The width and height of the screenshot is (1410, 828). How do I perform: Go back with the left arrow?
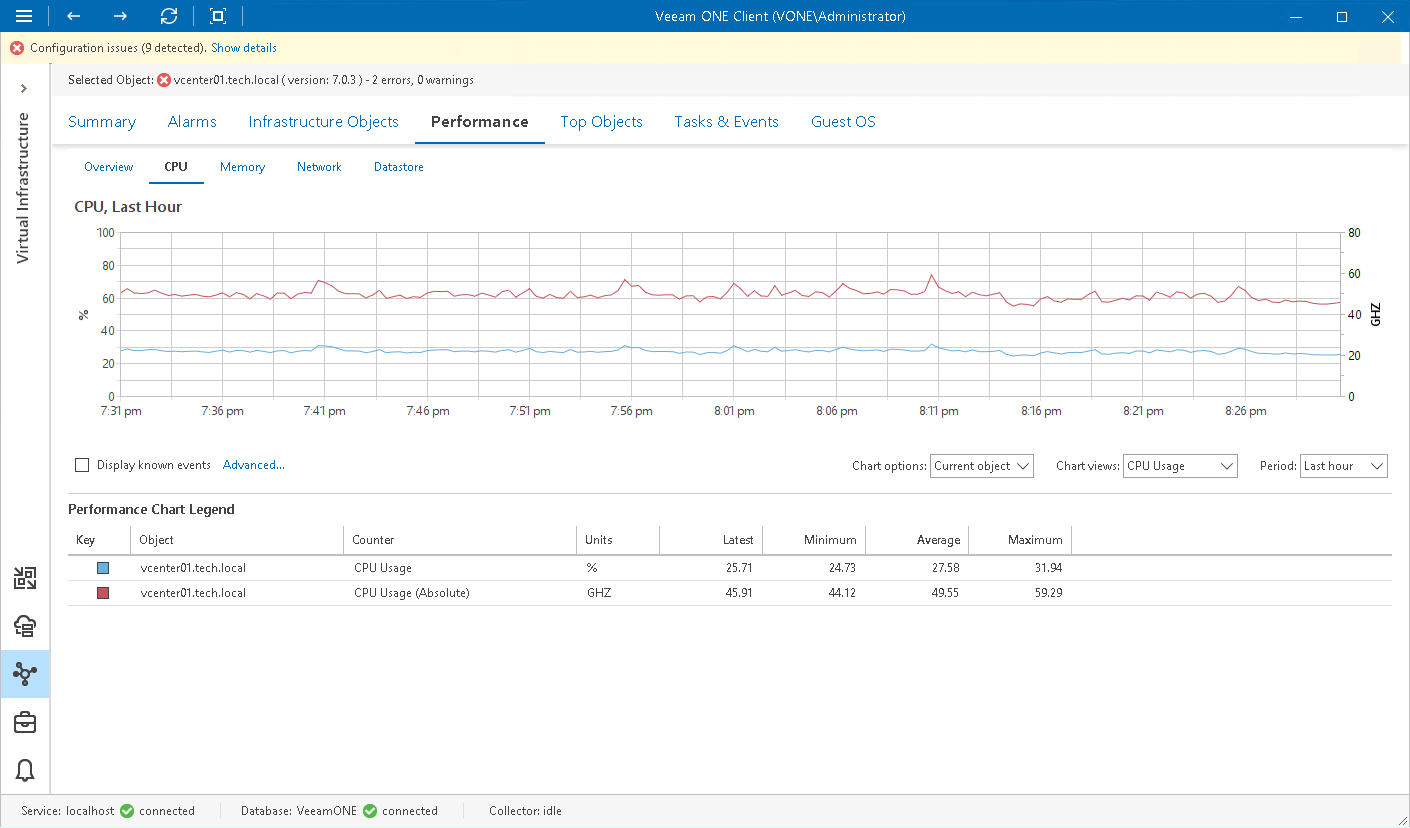coord(73,16)
